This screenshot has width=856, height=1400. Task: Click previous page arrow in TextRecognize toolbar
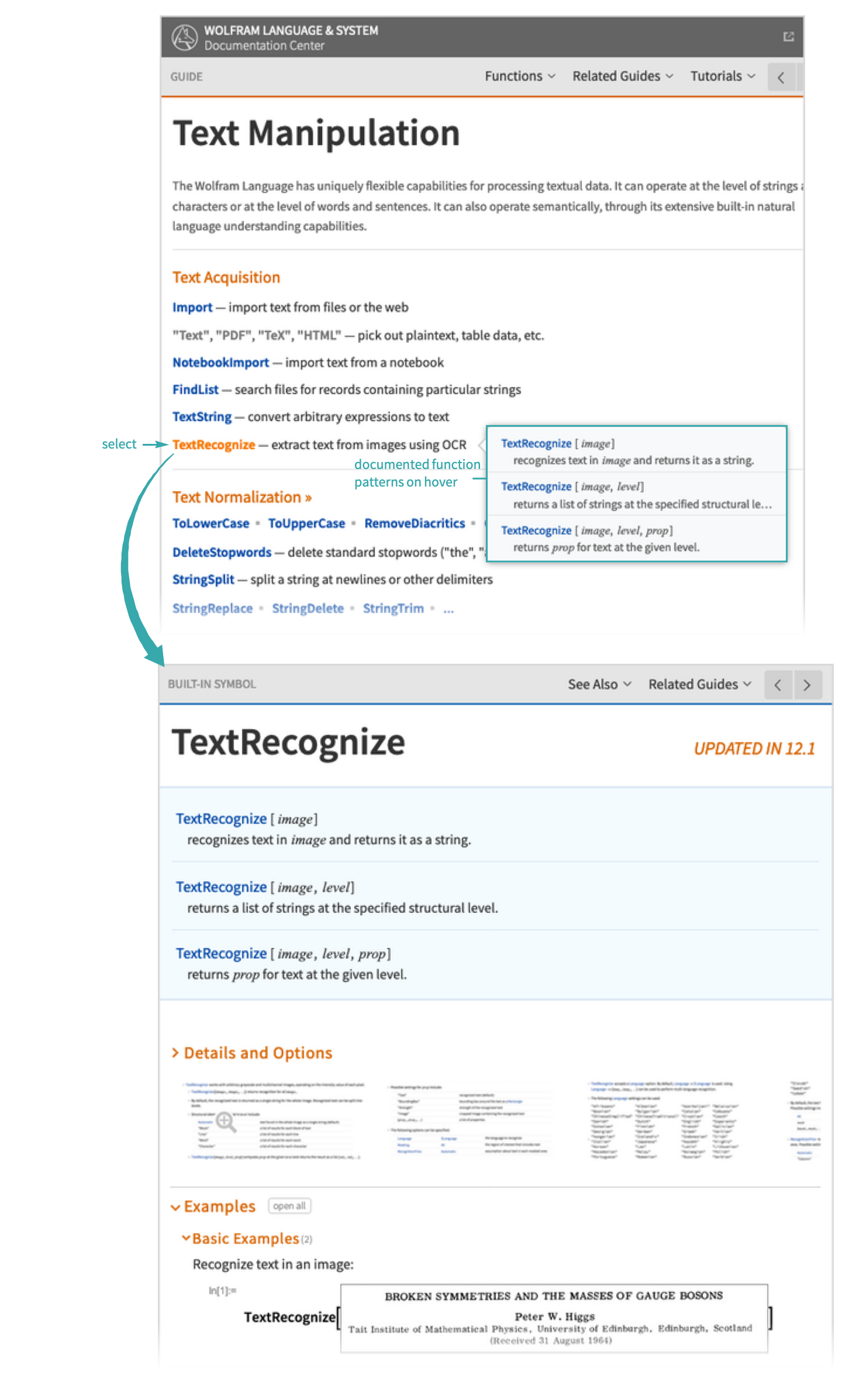pyautogui.click(x=778, y=685)
